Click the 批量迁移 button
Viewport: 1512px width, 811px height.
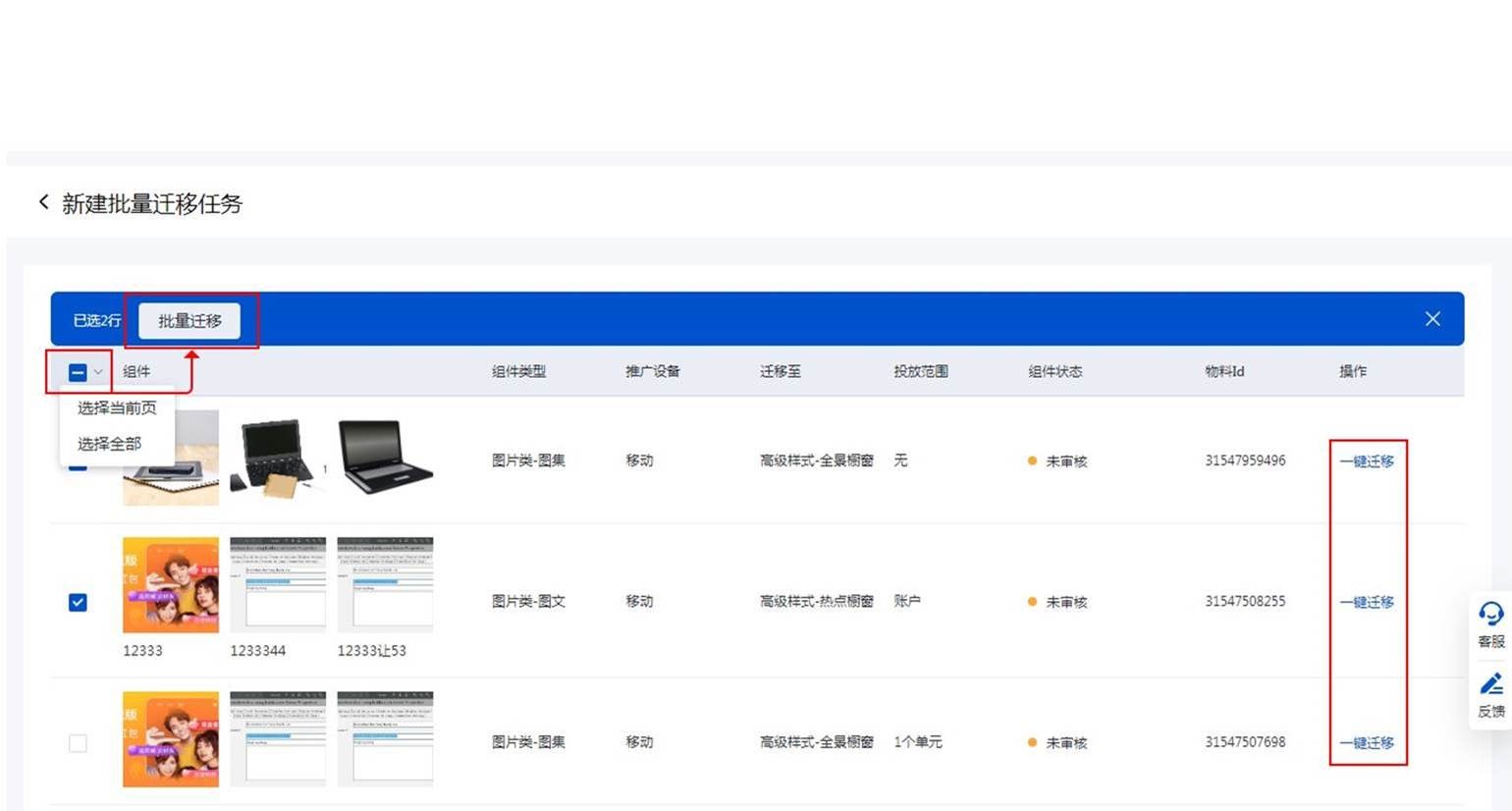[x=189, y=321]
